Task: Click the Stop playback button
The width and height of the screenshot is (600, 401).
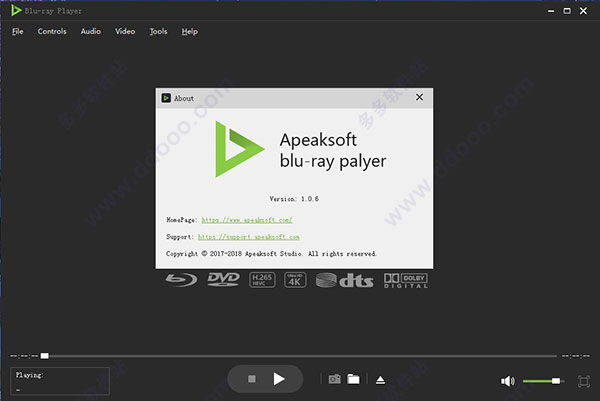Action: [x=252, y=379]
